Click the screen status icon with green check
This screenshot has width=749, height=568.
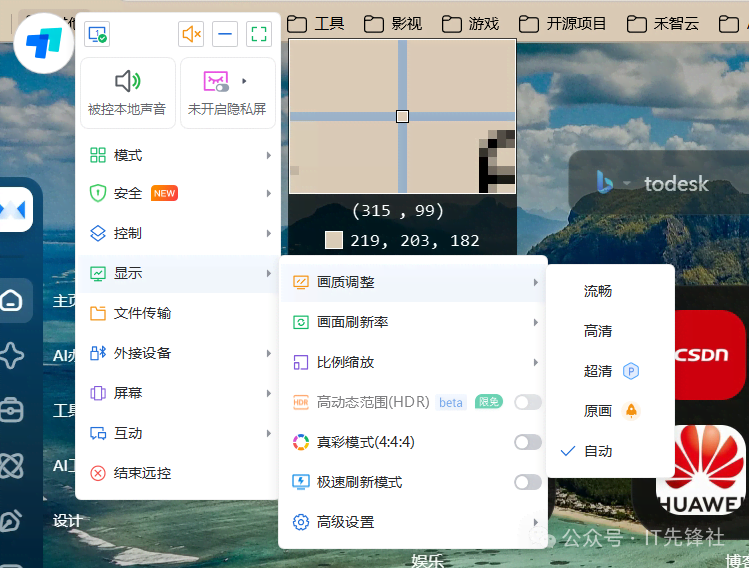[97, 34]
